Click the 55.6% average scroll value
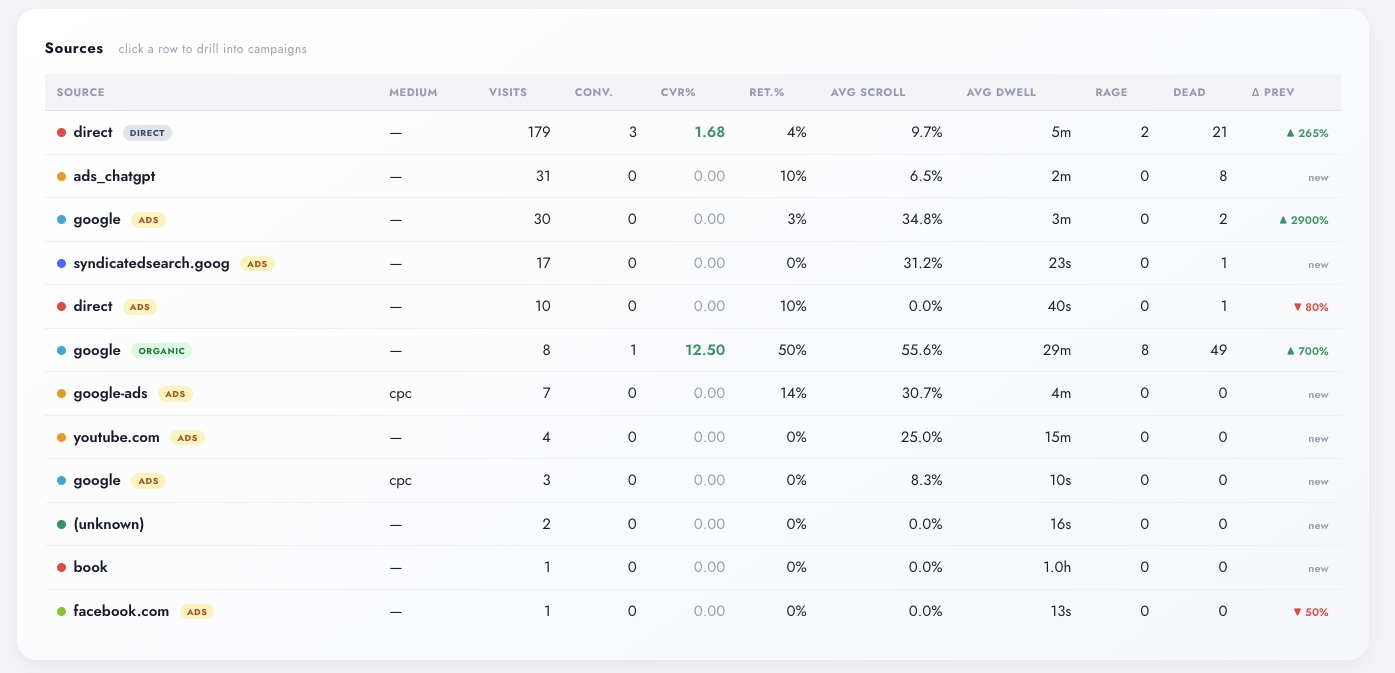Image resolution: width=1395 pixels, height=673 pixels. tap(922, 350)
